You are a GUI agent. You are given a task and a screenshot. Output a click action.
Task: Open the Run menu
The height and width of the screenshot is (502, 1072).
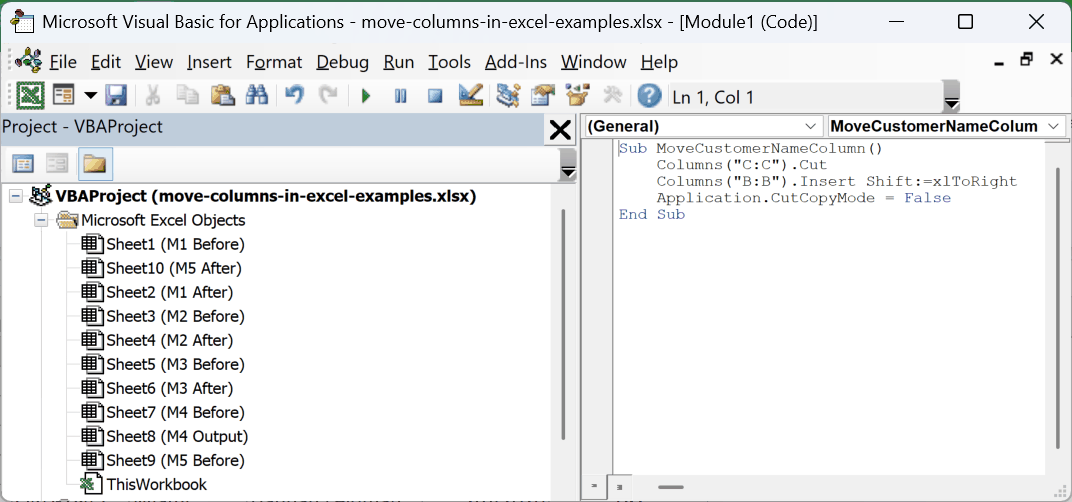coord(399,62)
